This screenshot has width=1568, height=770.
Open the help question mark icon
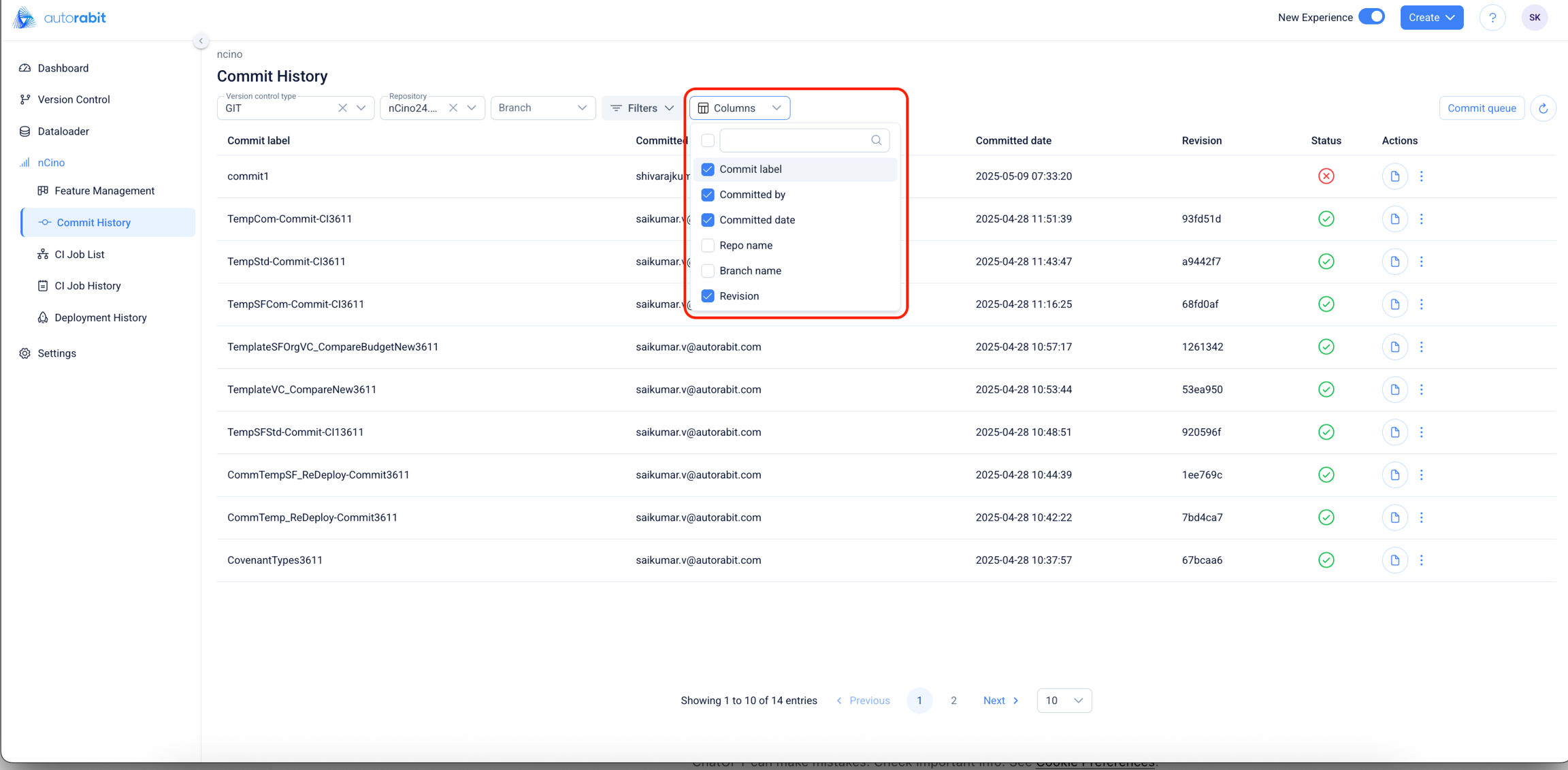1492,18
